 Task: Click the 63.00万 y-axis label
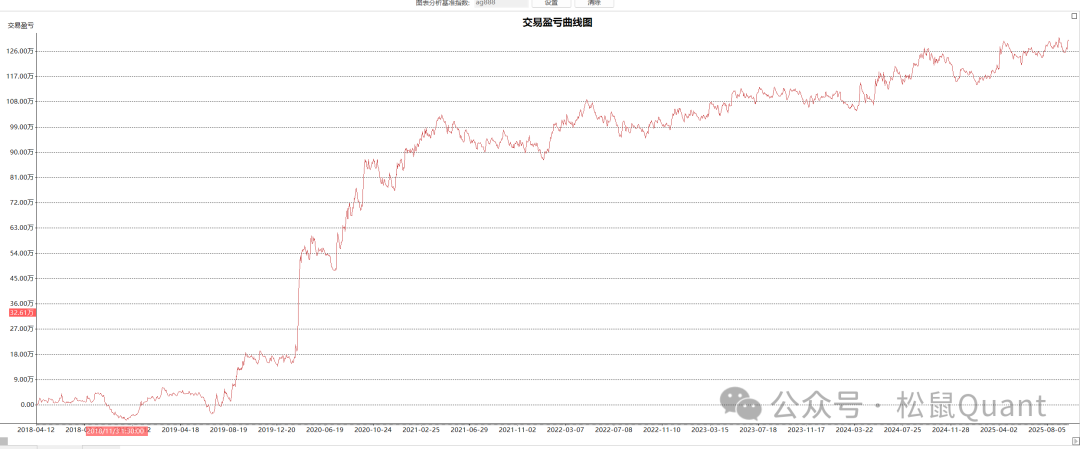22,228
